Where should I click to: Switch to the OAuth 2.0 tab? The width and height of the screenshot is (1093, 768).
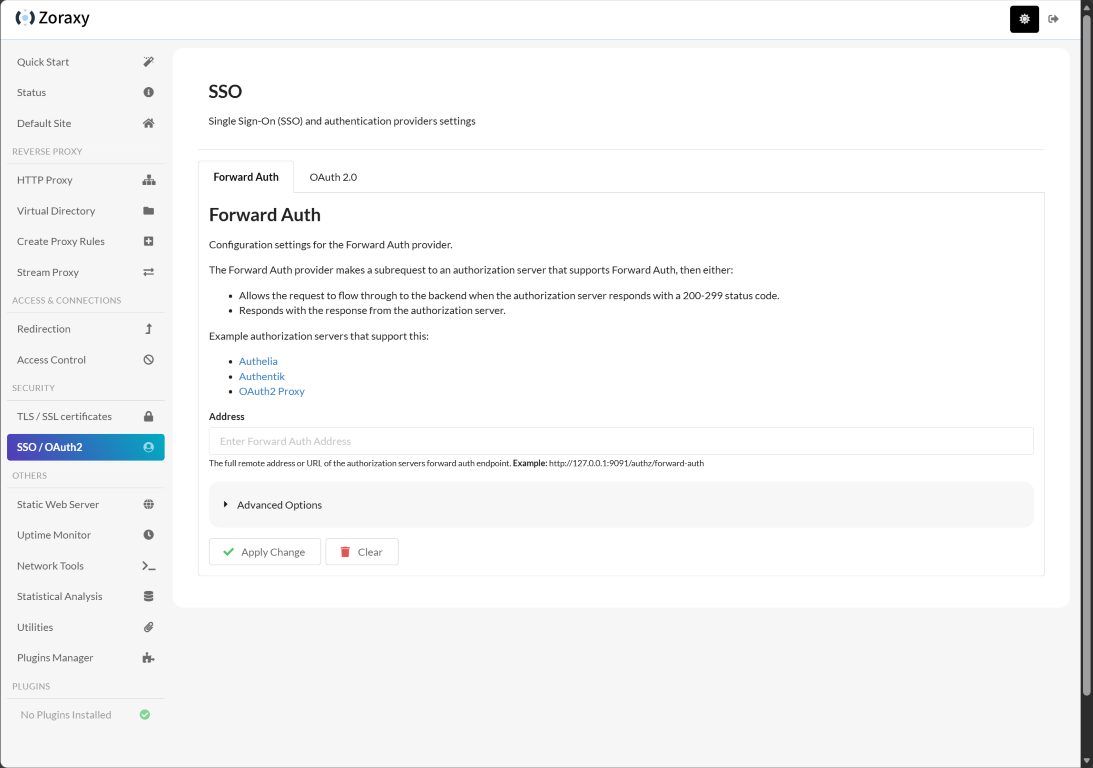tap(333, 177)
